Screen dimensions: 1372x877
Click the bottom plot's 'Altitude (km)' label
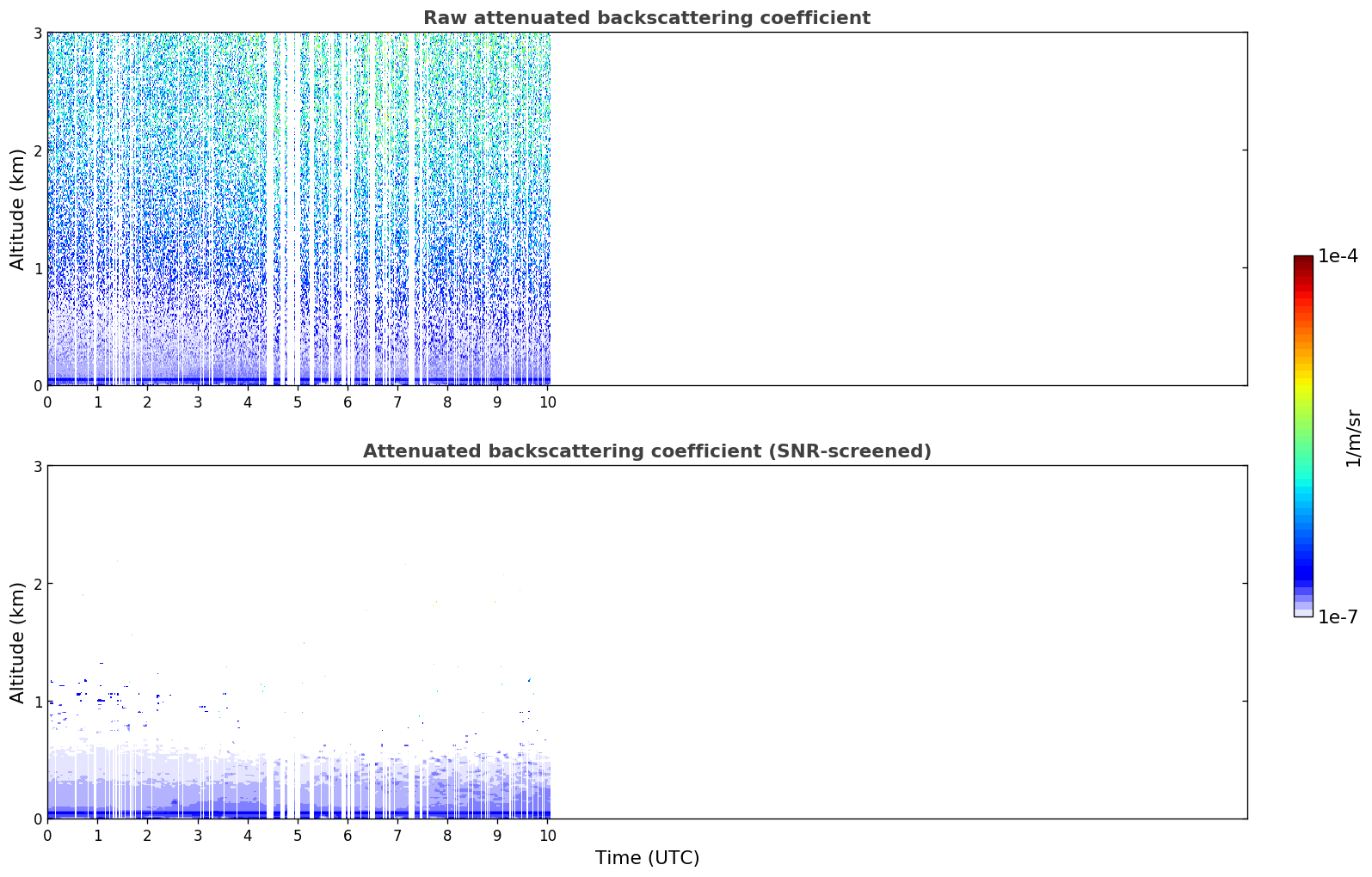coord(18,642)
